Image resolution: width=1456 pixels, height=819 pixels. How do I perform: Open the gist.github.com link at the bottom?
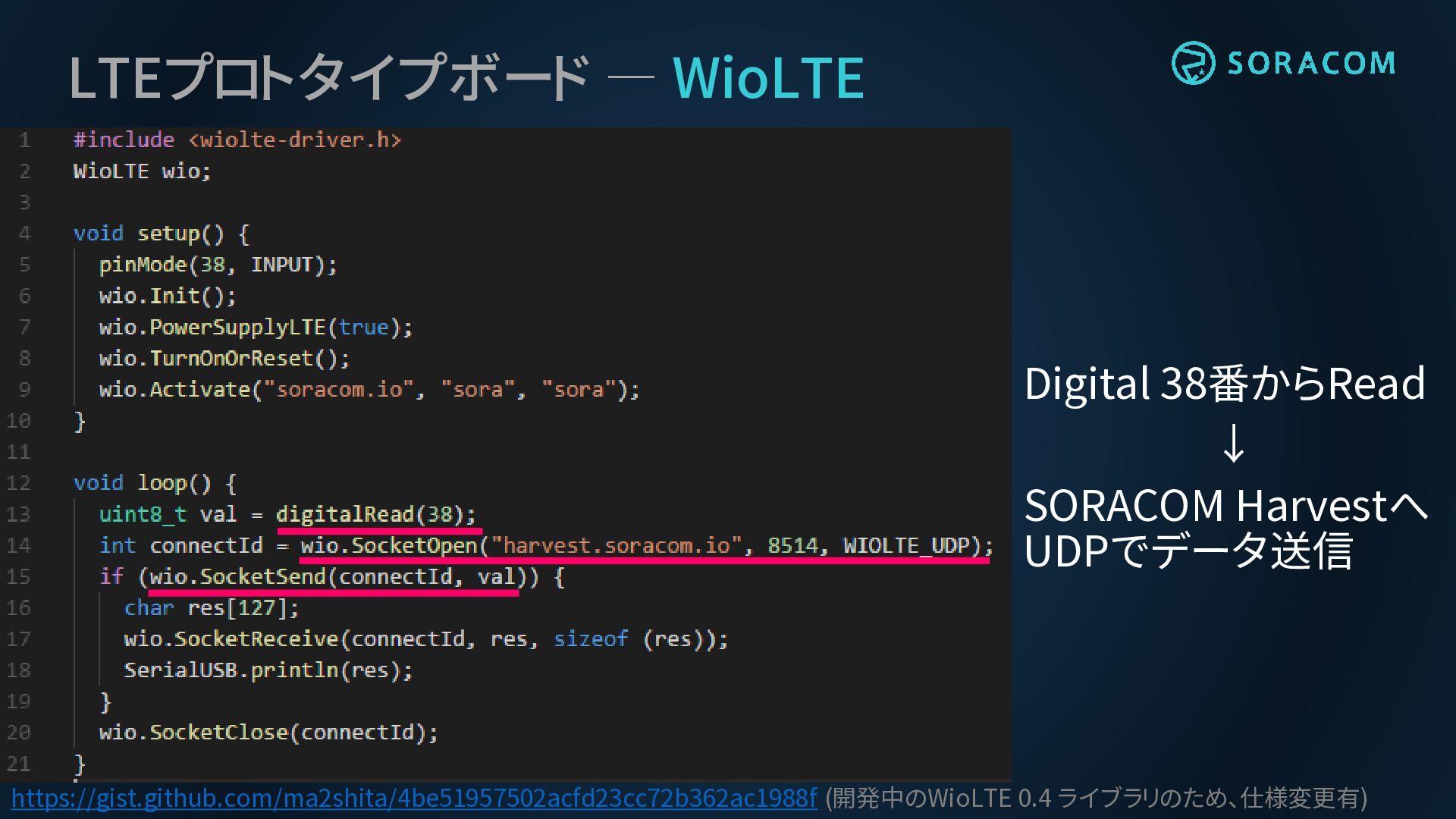pos(414,799)
